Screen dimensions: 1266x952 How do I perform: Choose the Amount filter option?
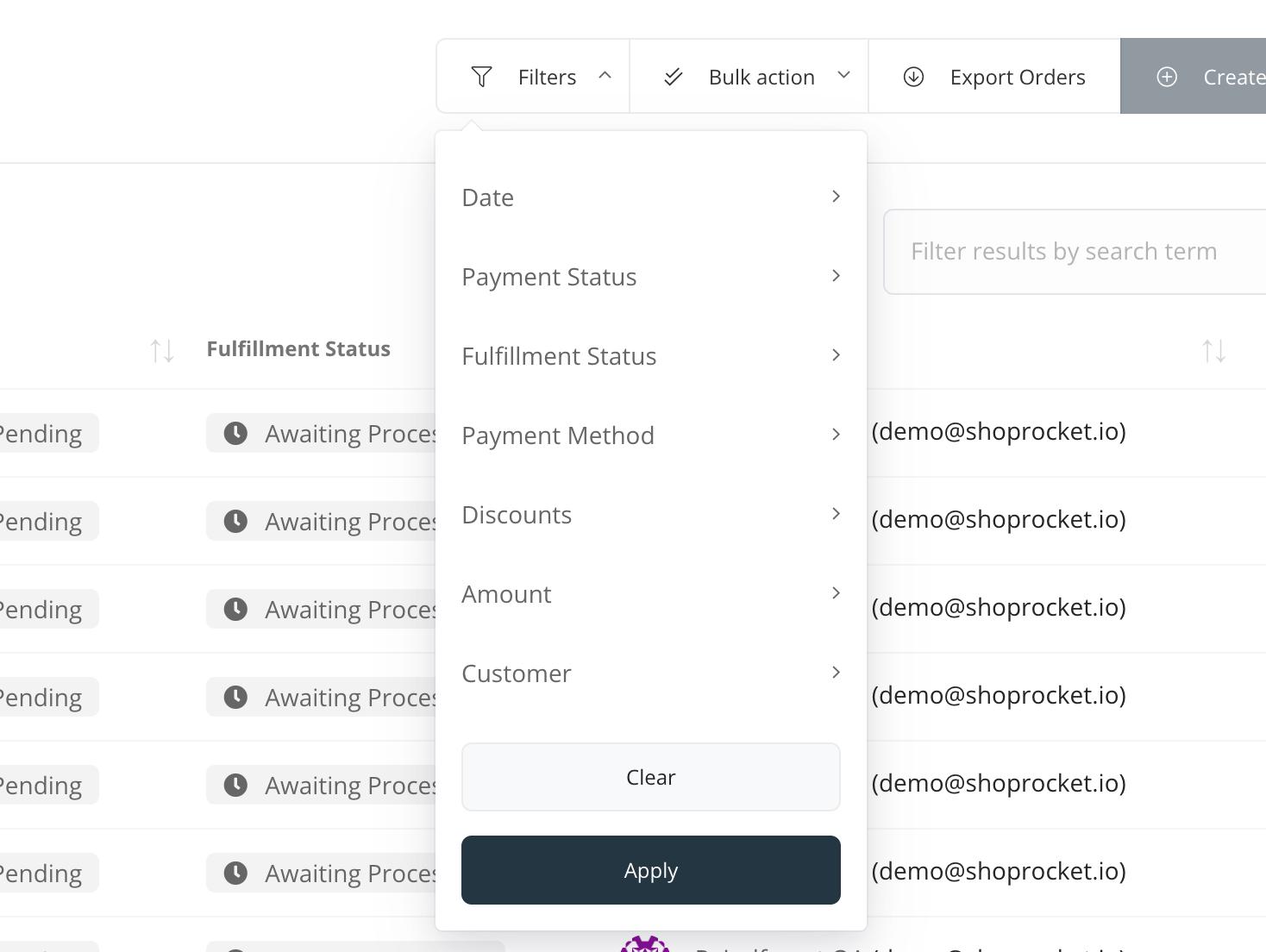pyautogui.click(x=651, y=594)
